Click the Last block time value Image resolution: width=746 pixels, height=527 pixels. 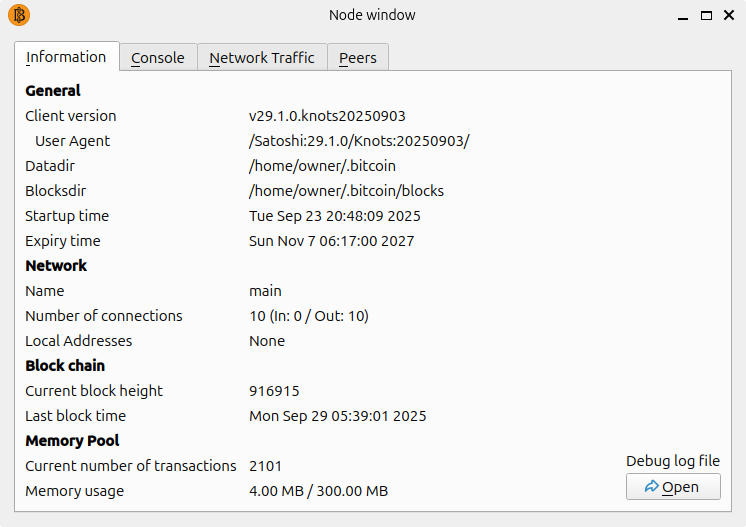[337, 416]
